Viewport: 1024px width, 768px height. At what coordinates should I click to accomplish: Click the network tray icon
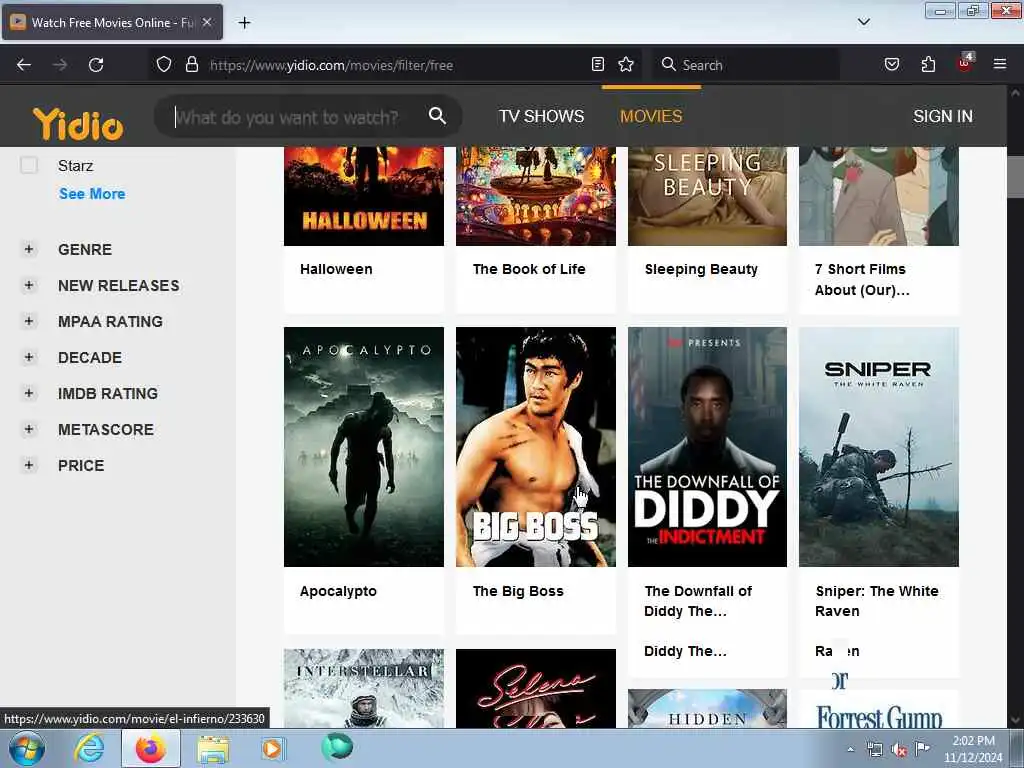(874, 749)
